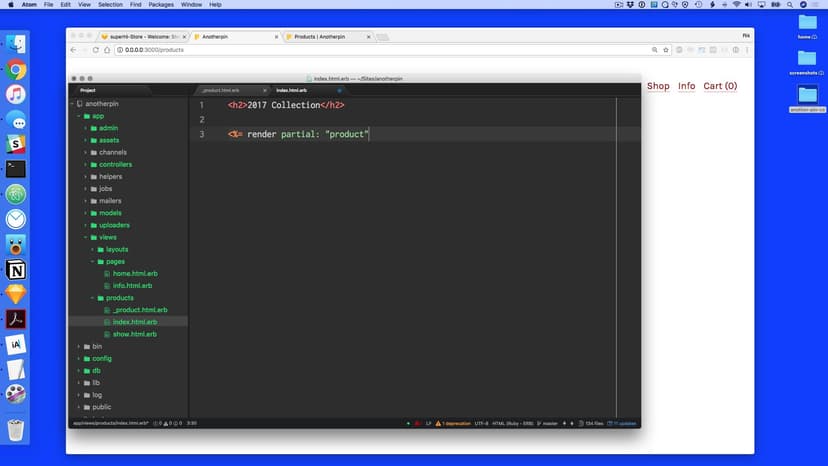Open the Packages menu
The image size is (828, 466).
pos(161,5)
